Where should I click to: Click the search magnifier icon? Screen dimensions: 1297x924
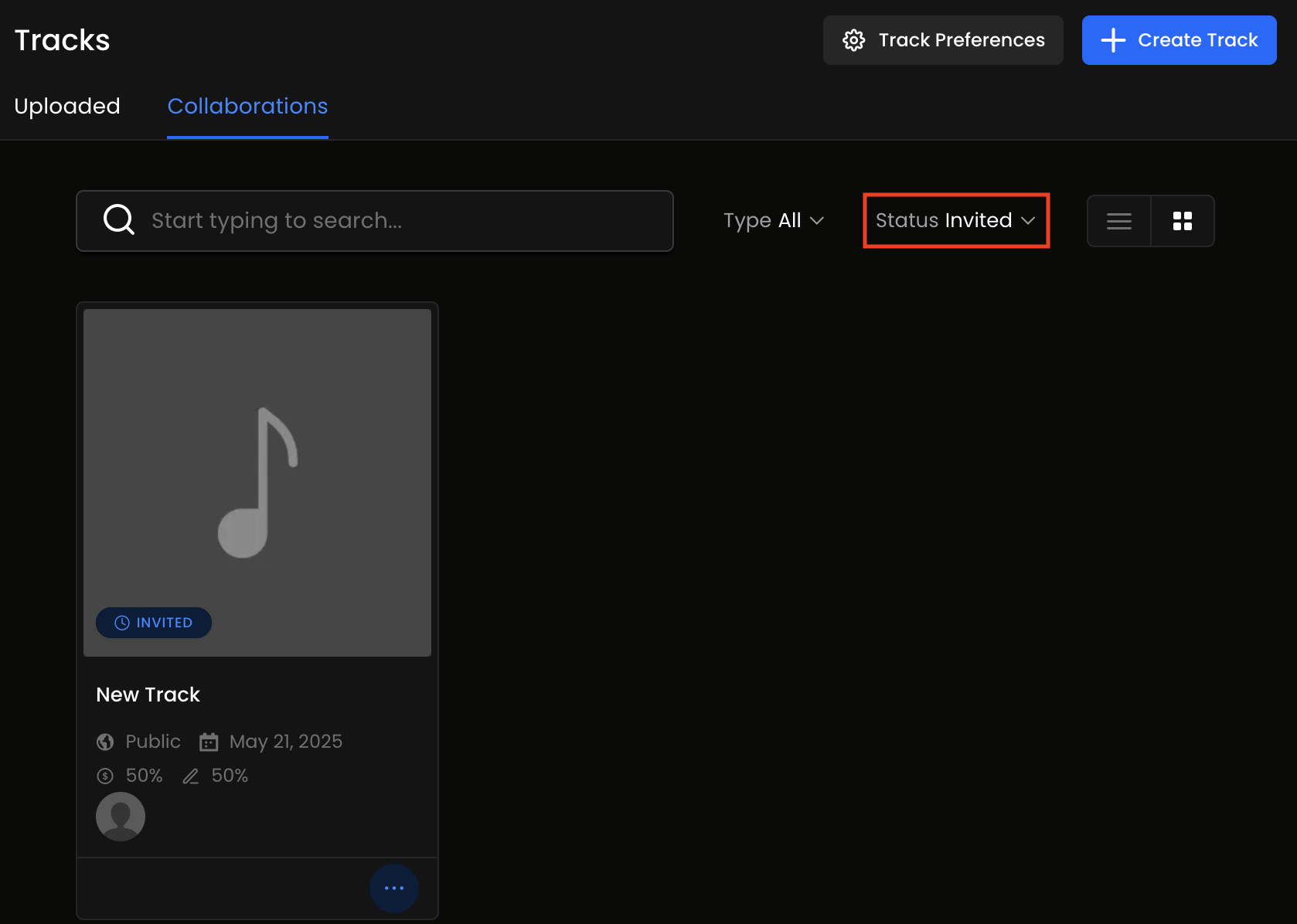click(x=118, y=219)
